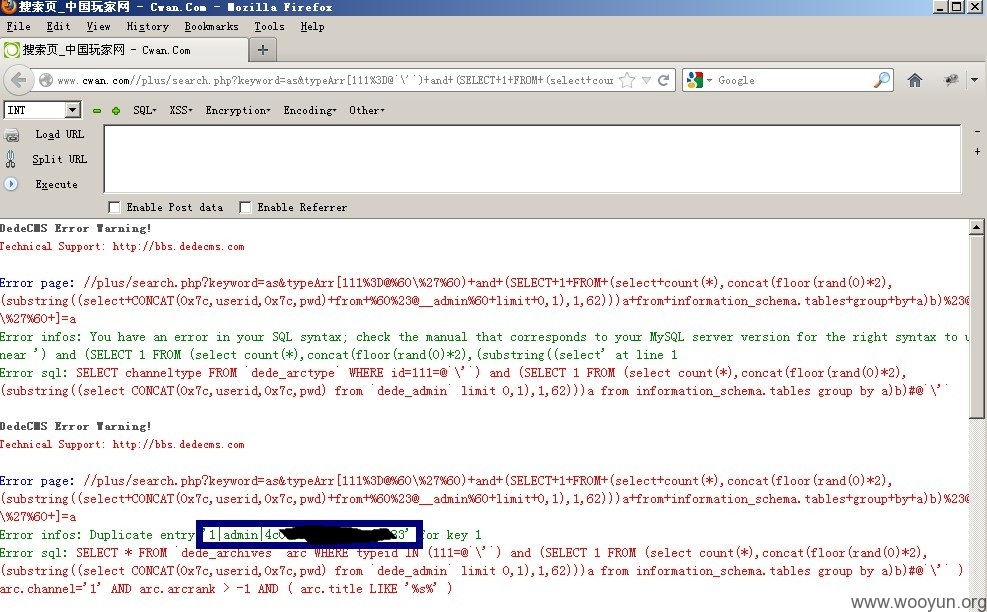Open the Help menu
Viewport: 987px width, 612px height.
click(312, 26)
